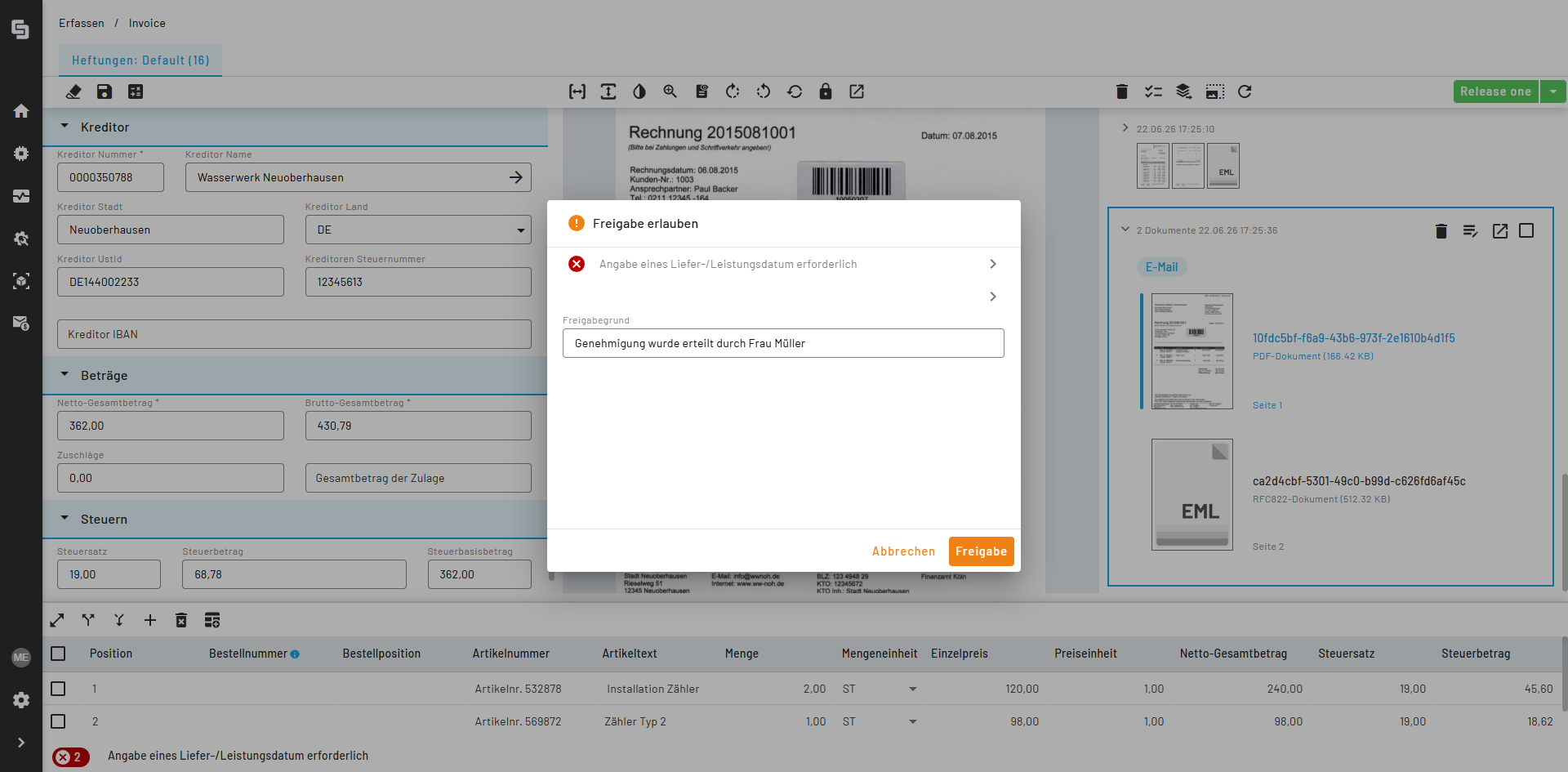Click the refresh icon in right toolbar
The height and width of the screenshot is (772, 1568).
tap(1245, 91)
